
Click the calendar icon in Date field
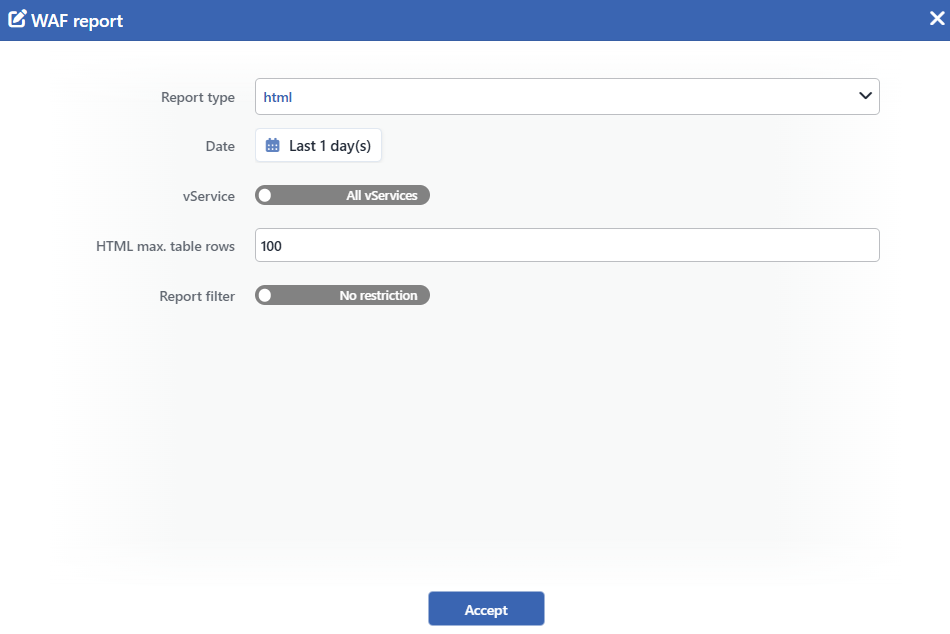(x=273, y=145)
